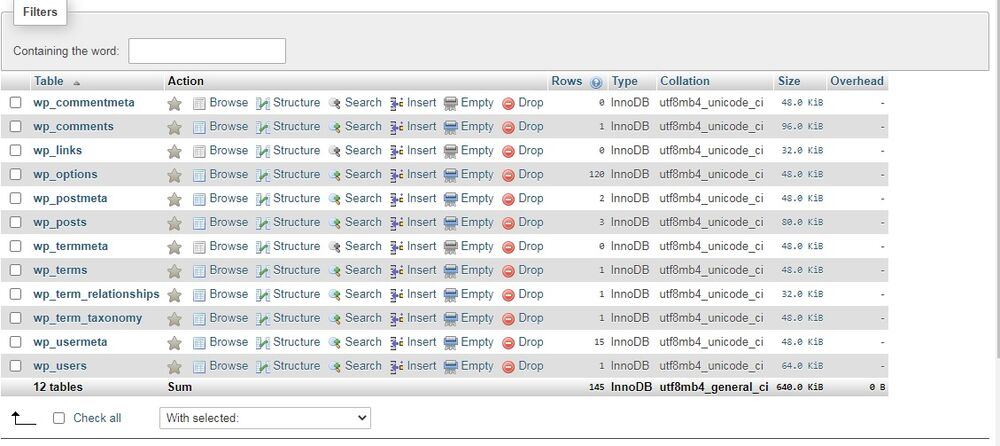Click the Structure icon for wp_links
The image size is (1000, 446).
coord(263,151)
